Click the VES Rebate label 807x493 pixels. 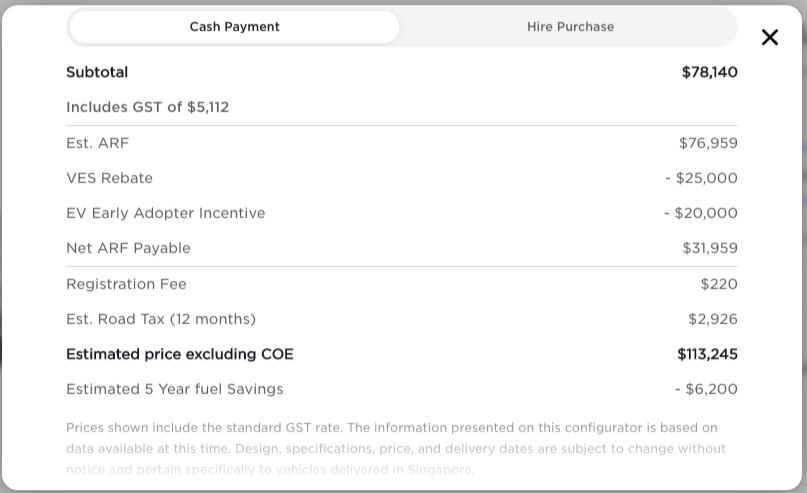109,178
